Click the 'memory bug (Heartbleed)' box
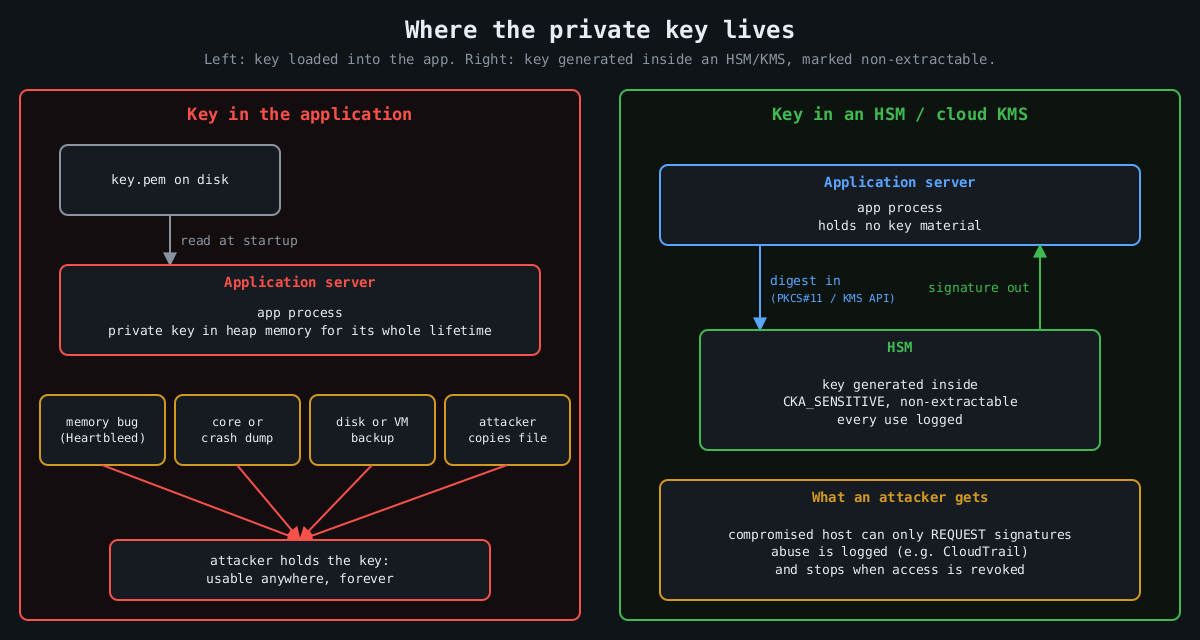 102,430
